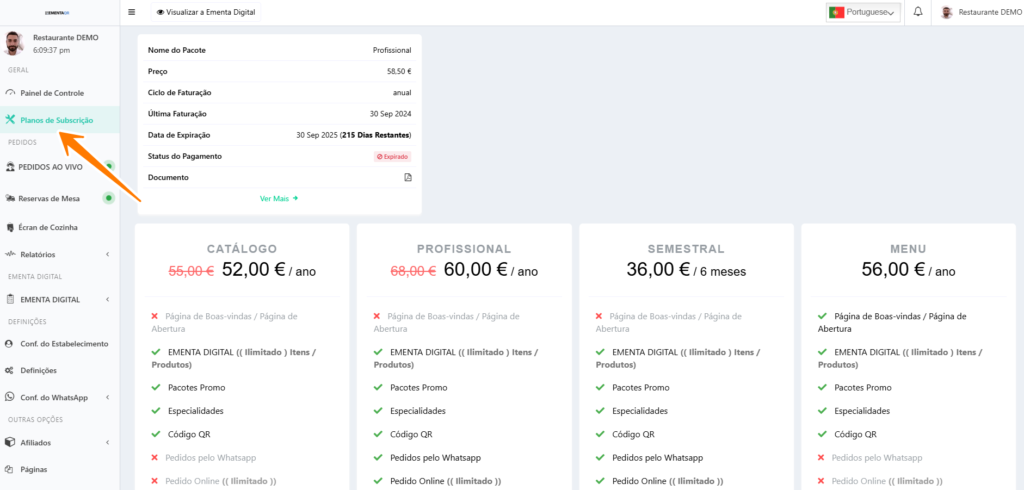Screen dimensions: 1024x490
Task: Expand the Ementa Digital submenu
Action: 107,299
